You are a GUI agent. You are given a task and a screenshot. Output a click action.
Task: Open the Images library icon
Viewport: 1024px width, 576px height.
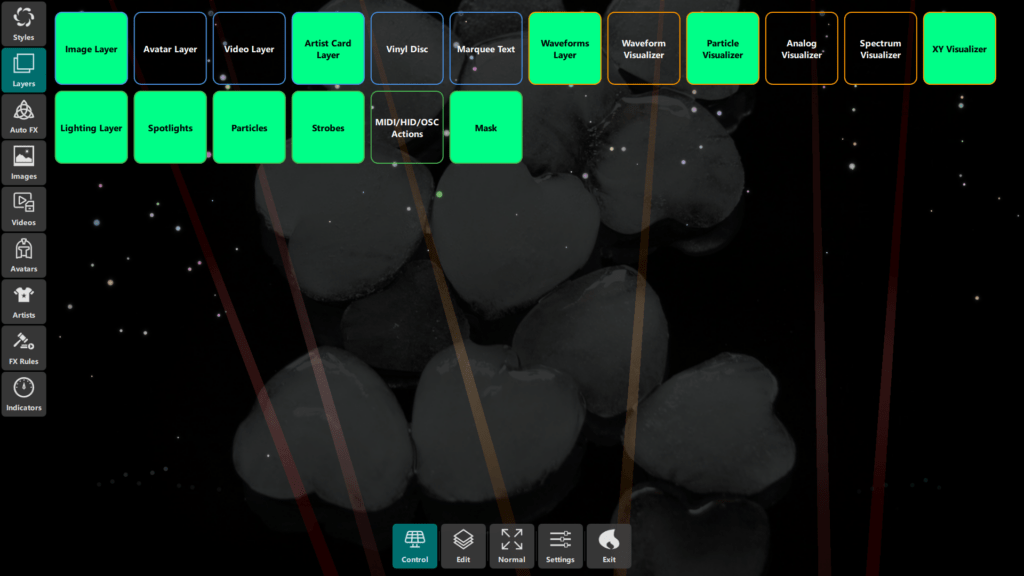click(23, 163)
